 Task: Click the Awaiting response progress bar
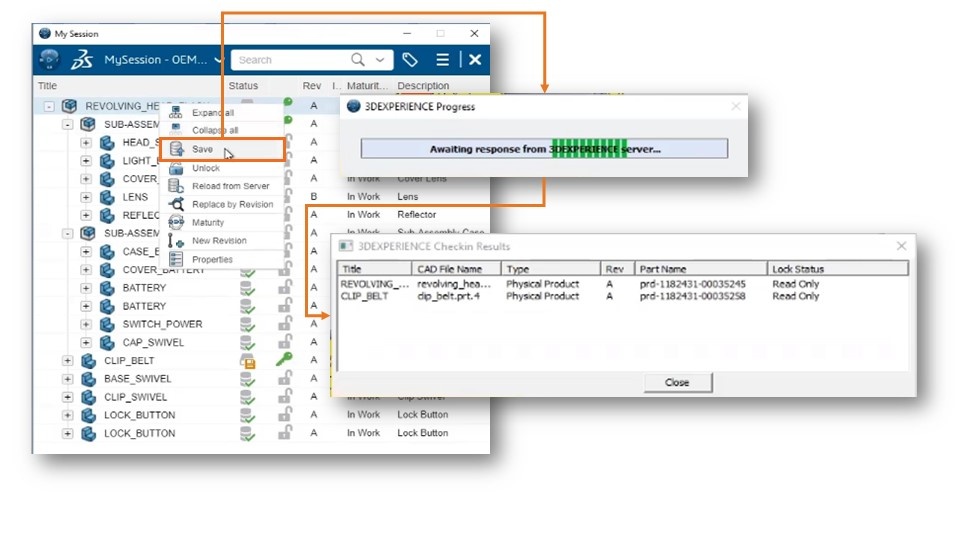pos(544,149)
